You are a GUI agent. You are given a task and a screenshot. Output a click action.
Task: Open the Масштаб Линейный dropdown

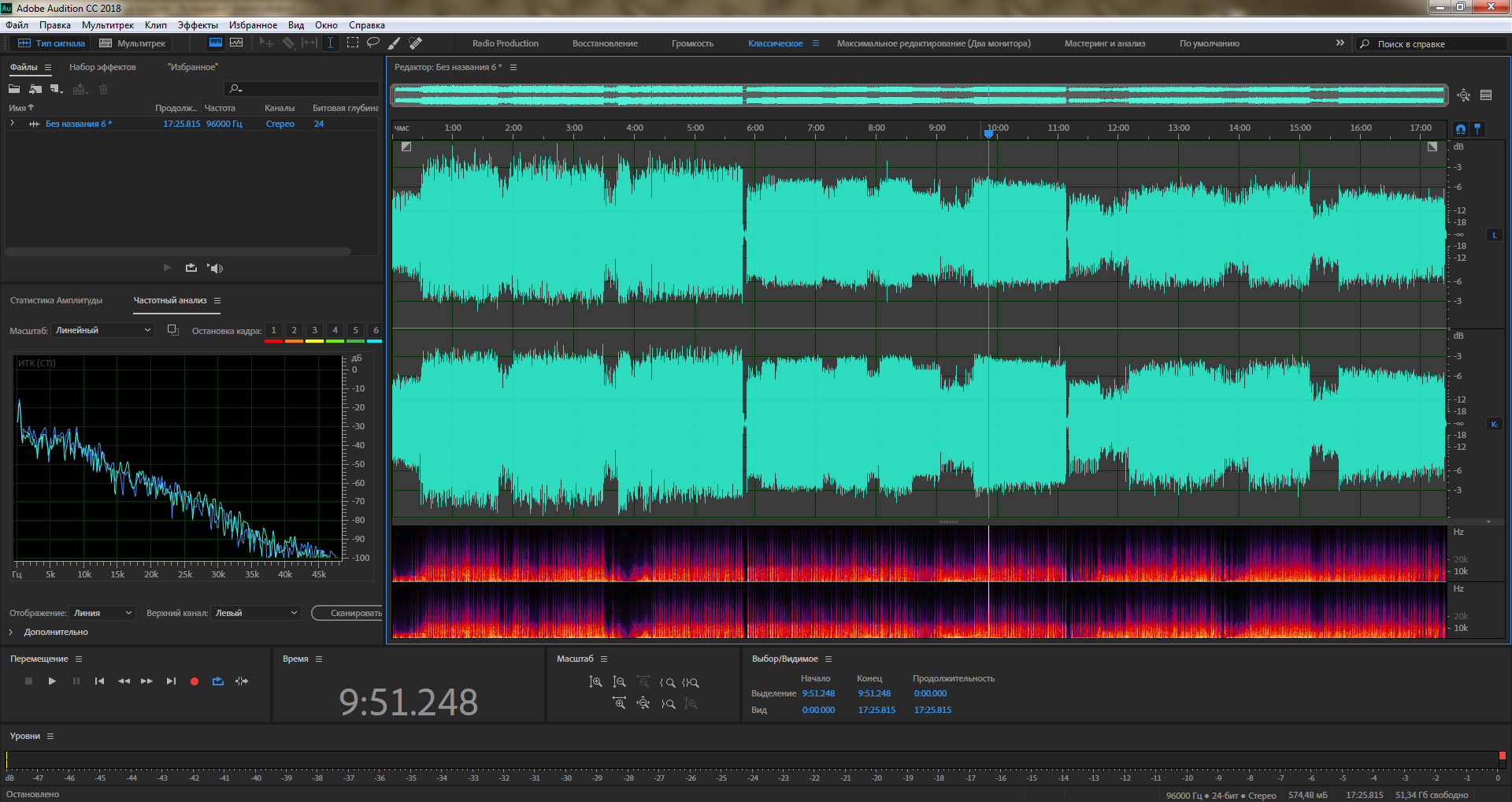102,331
